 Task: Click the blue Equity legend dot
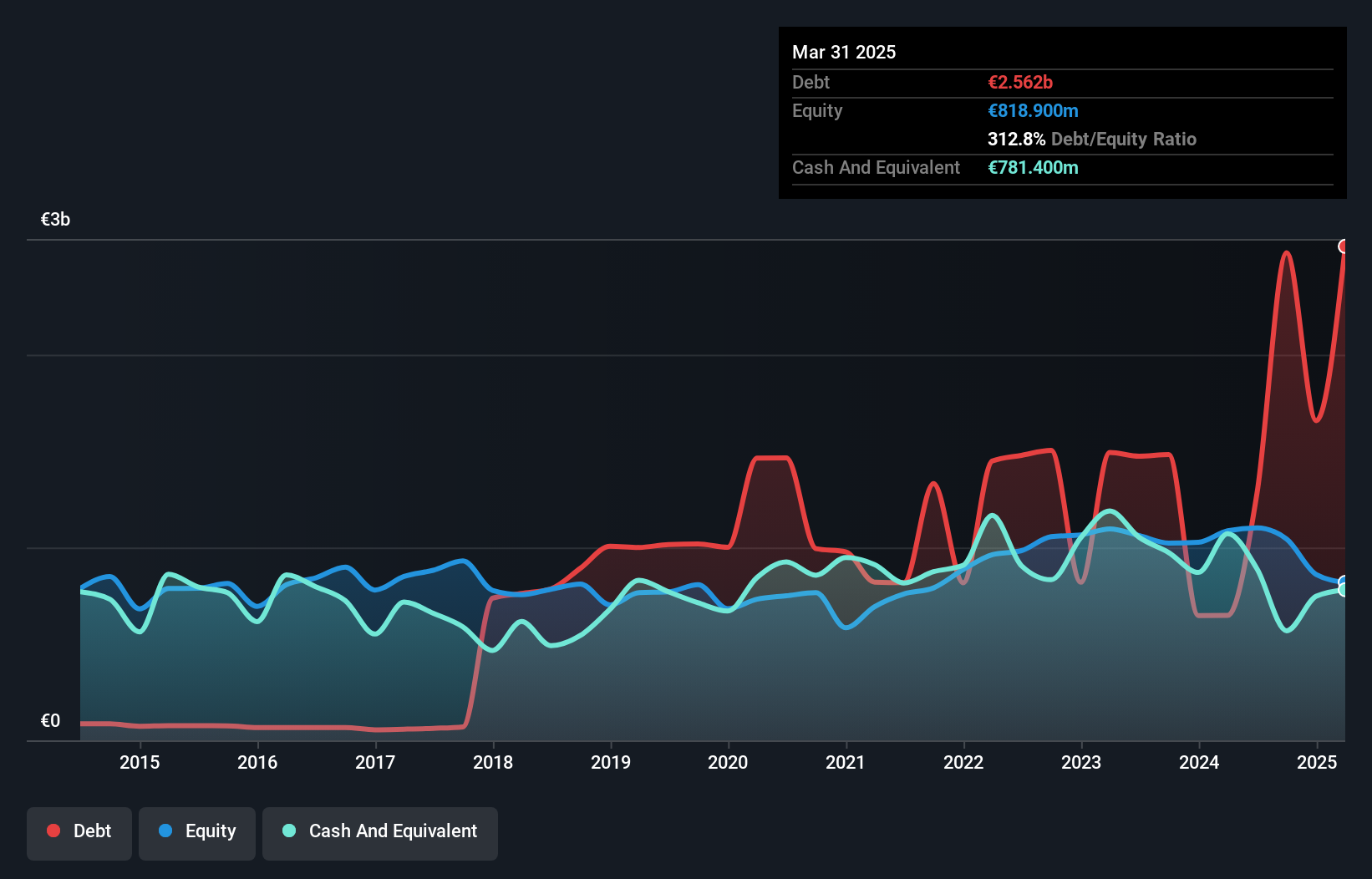click(165, 831)
